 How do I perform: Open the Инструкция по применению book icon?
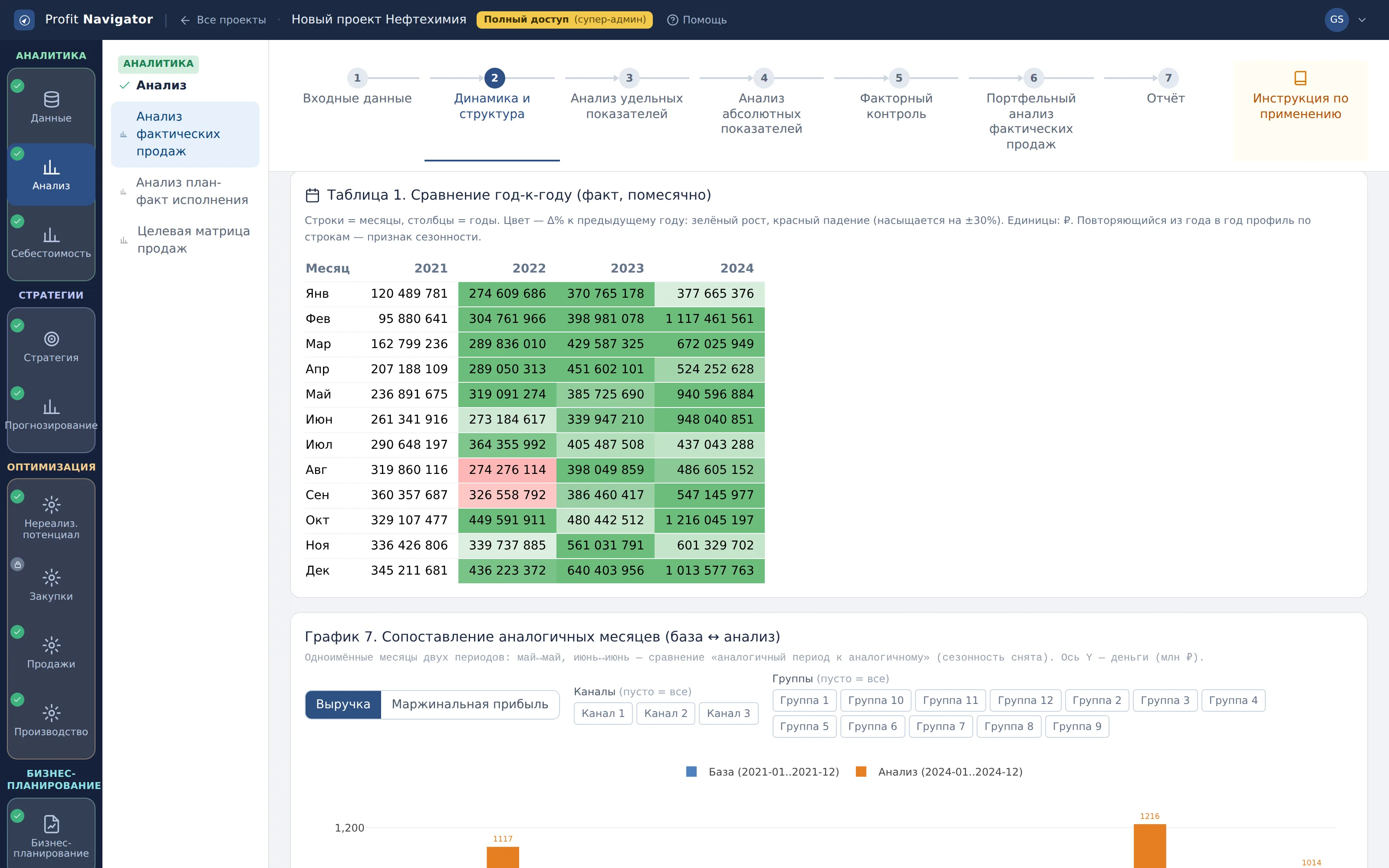(1300, 78)
